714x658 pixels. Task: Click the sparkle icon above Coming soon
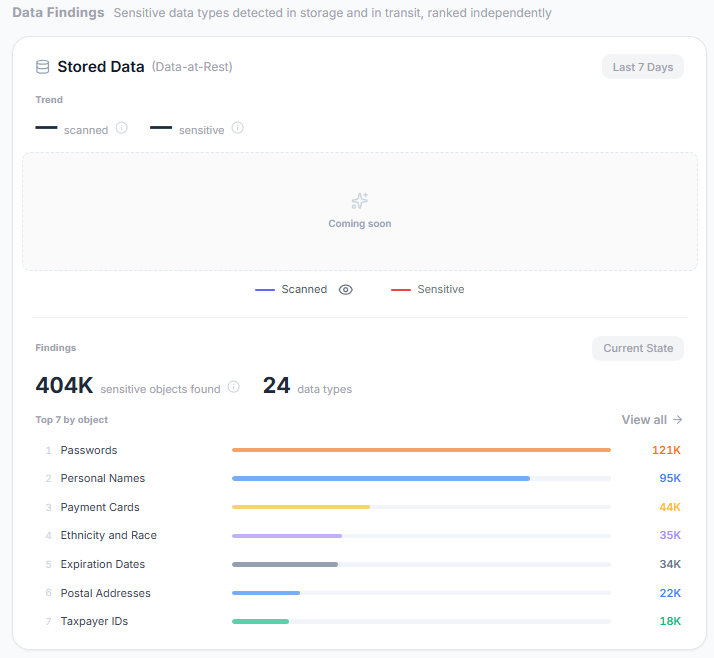(360, 201)
